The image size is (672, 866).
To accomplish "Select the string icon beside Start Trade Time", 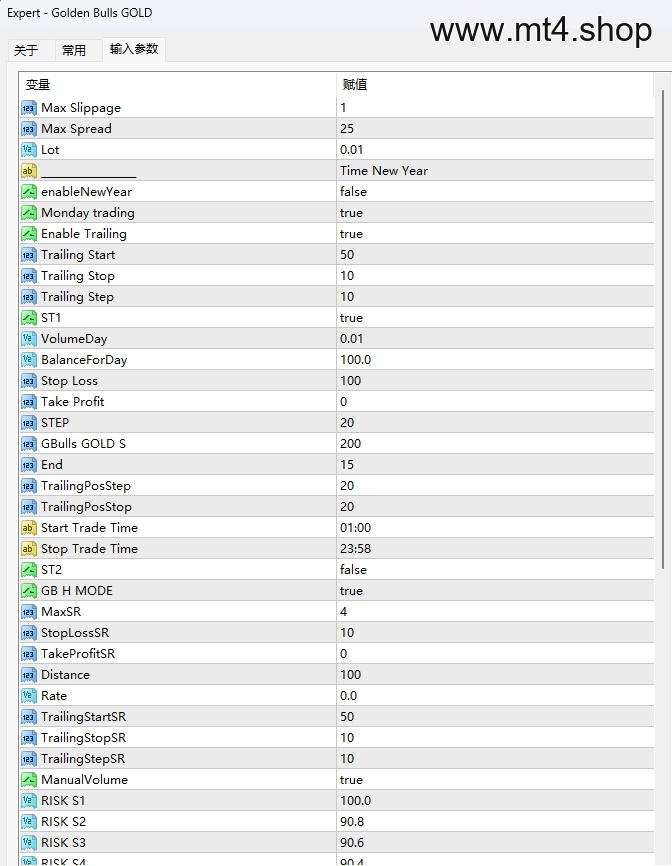I will [29, 528].
